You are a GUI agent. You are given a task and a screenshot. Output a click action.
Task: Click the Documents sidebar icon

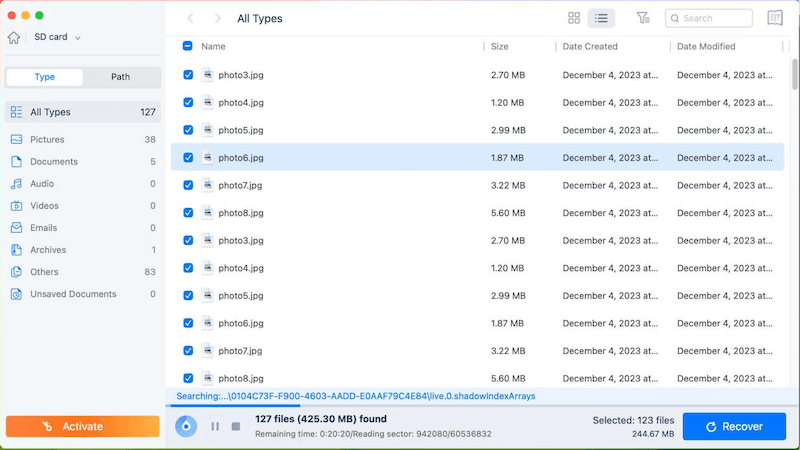[16, 162]
